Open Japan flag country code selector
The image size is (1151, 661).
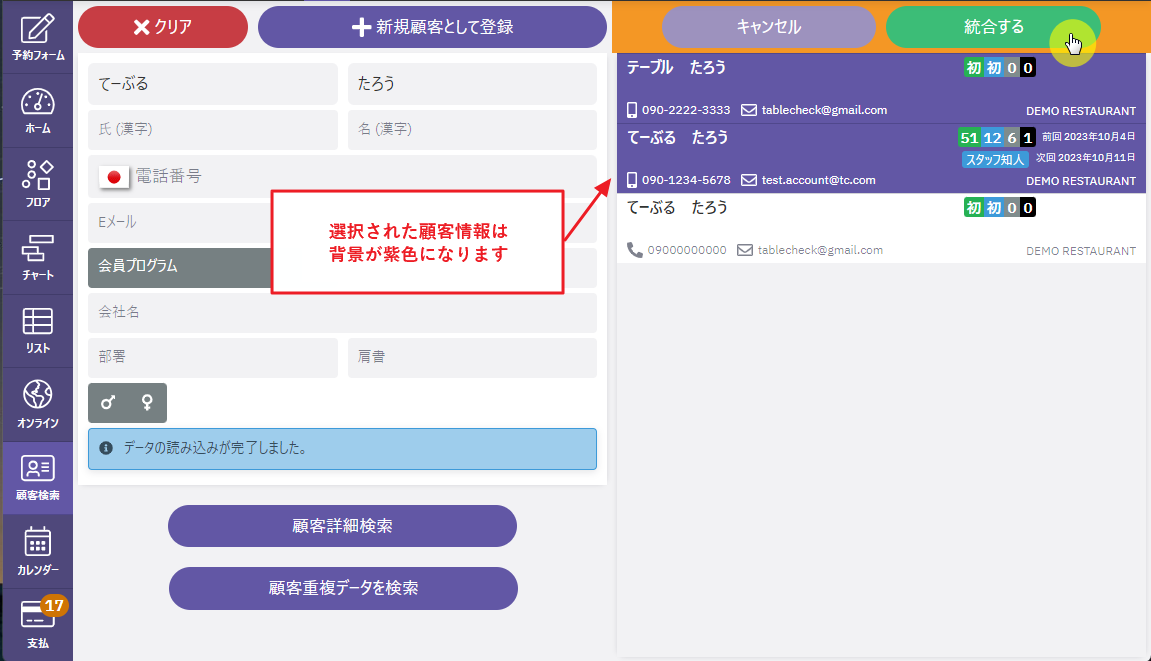(x=114, y=177)
